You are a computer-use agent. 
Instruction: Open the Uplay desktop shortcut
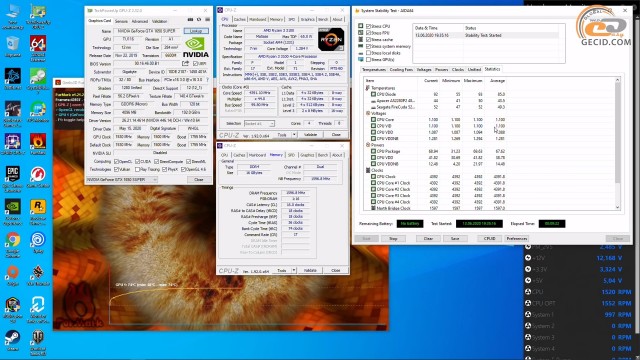pos(38,242)
